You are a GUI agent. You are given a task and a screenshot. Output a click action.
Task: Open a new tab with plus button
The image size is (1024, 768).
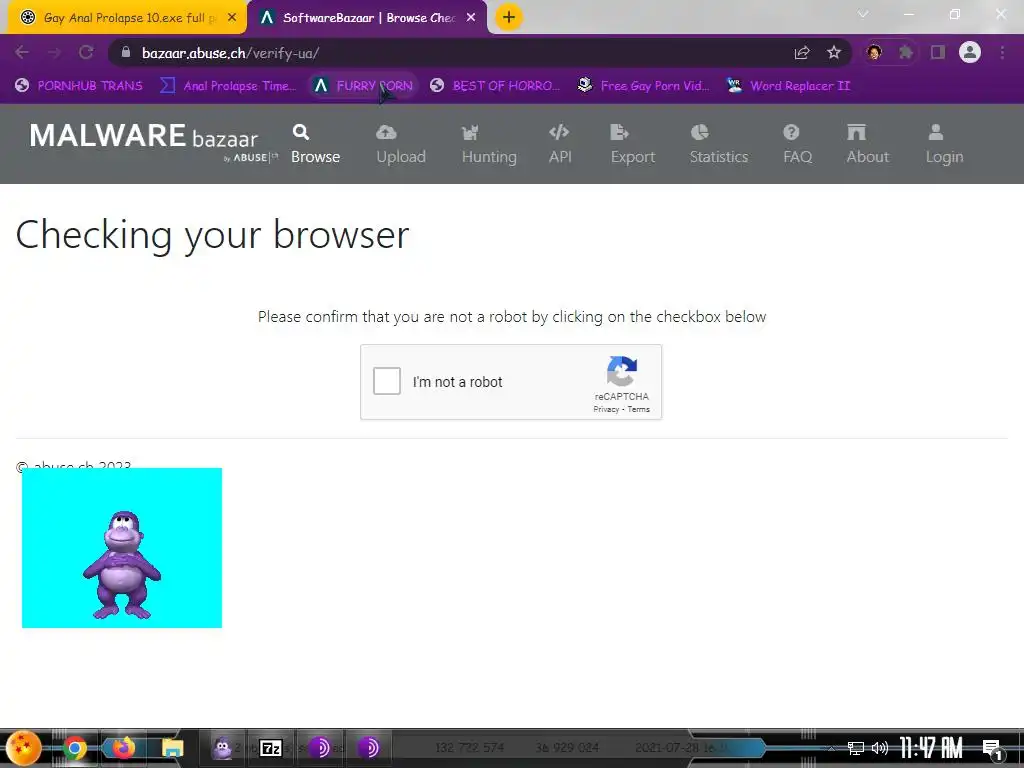[x=509, y=17]
